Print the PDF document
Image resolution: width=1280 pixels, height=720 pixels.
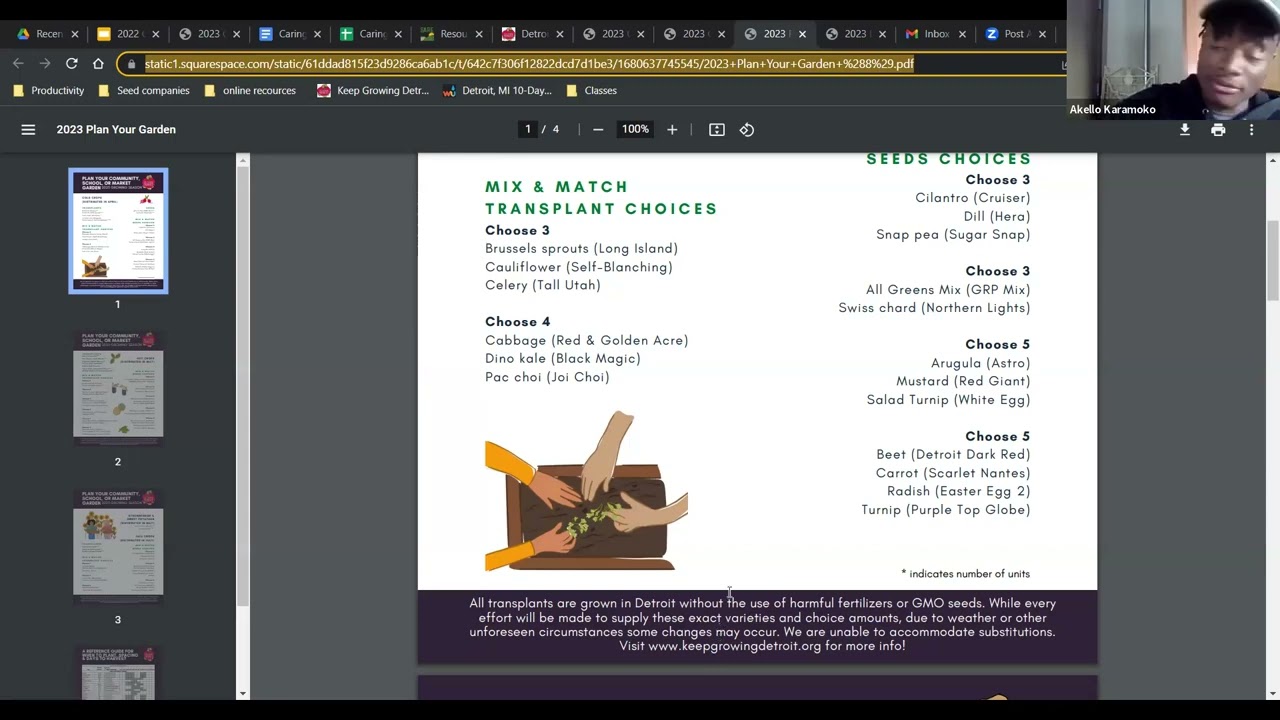[1218, 129]
